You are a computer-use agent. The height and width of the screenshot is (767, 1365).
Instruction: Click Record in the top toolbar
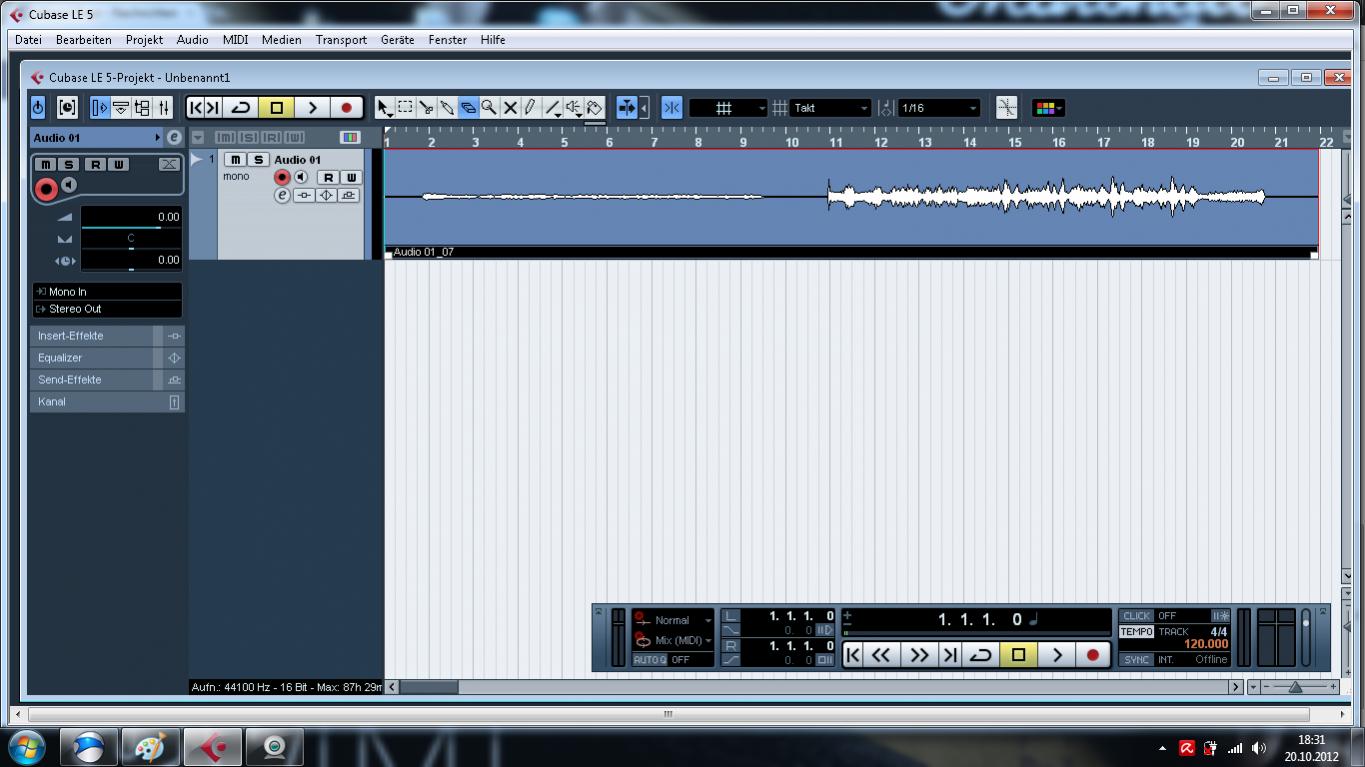(346, 107)
